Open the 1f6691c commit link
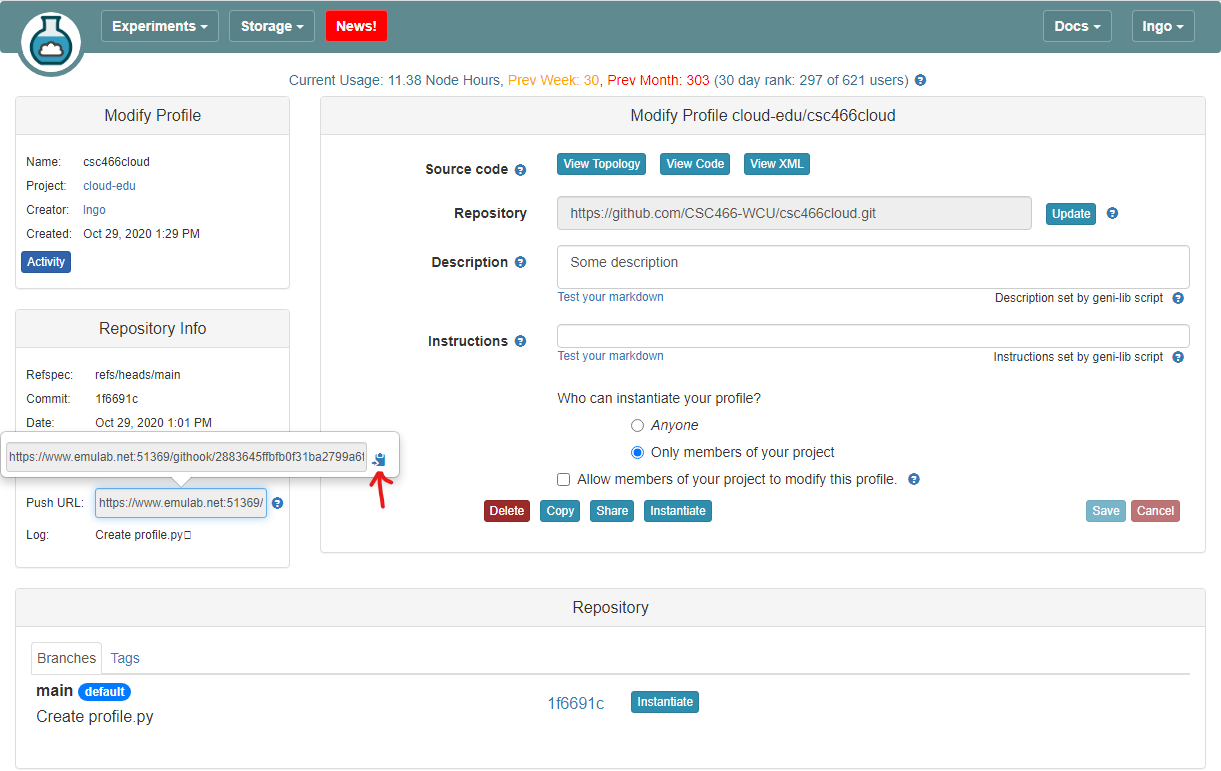Image resolution: width=1221 pixels, height=771 pixels. tap(575, 703)
